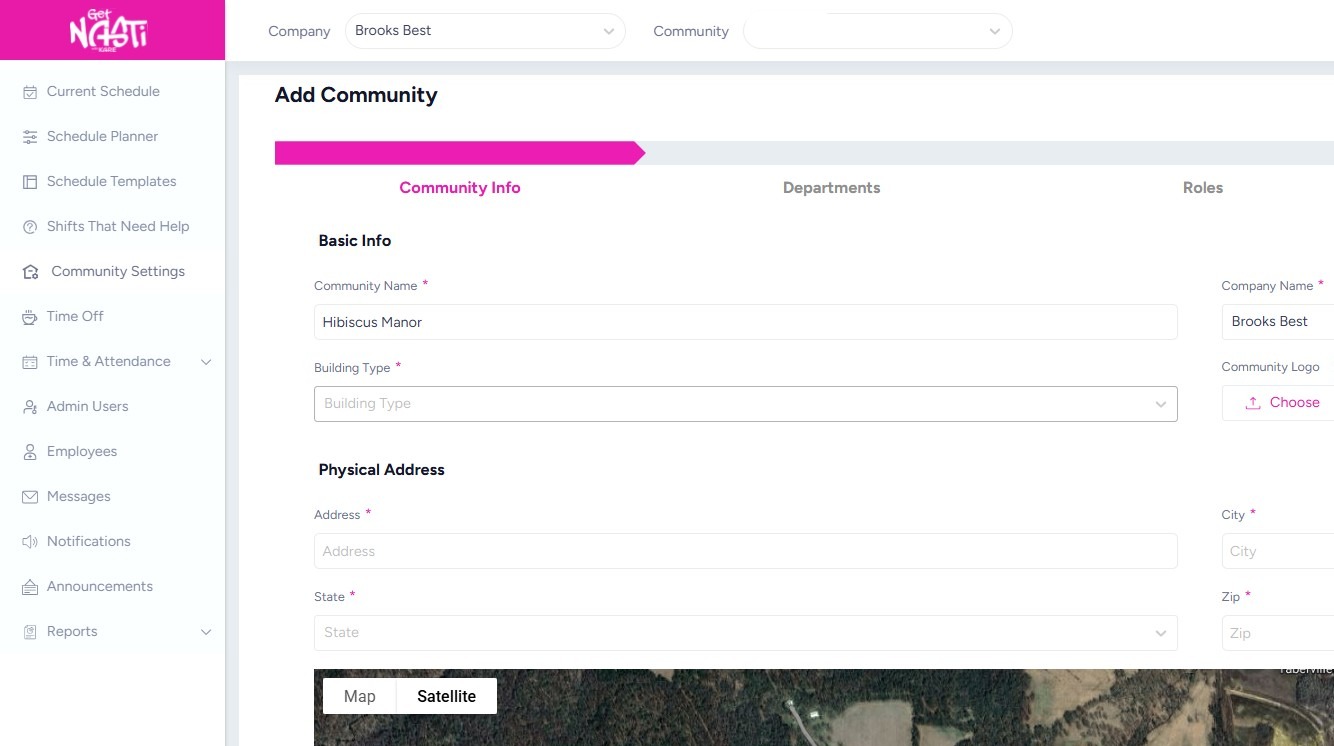Click the Schedule Templates layout icon
This screenshot has height=746, width=1334.
(30, 182)
